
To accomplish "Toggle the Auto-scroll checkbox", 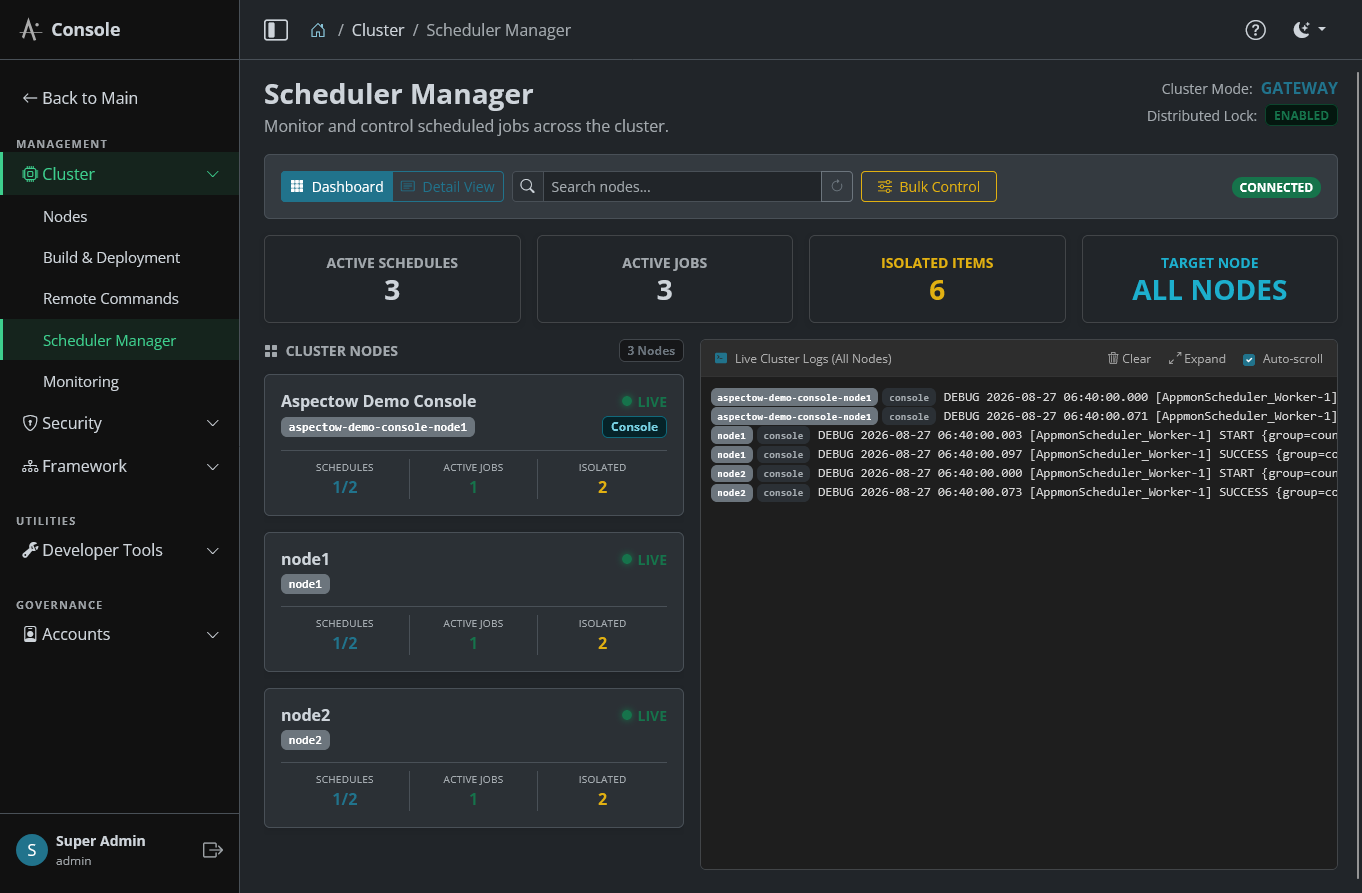I will [1249, 359].
